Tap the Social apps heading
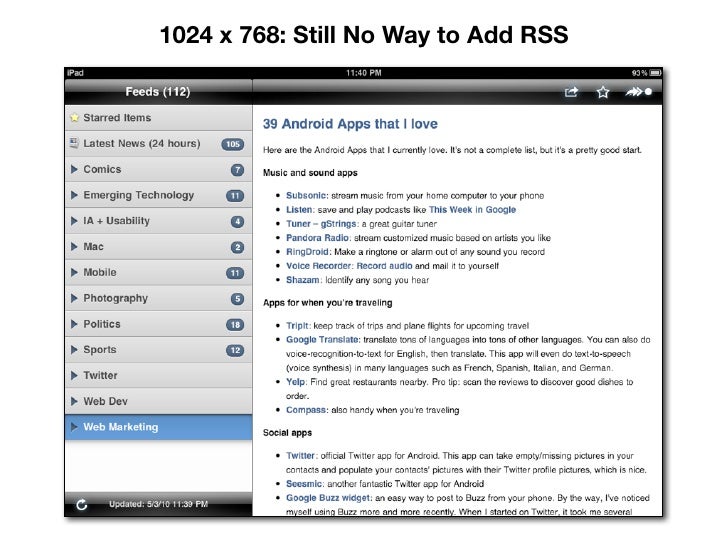This screenshot has height=546, width=728. tap(287, 433)
